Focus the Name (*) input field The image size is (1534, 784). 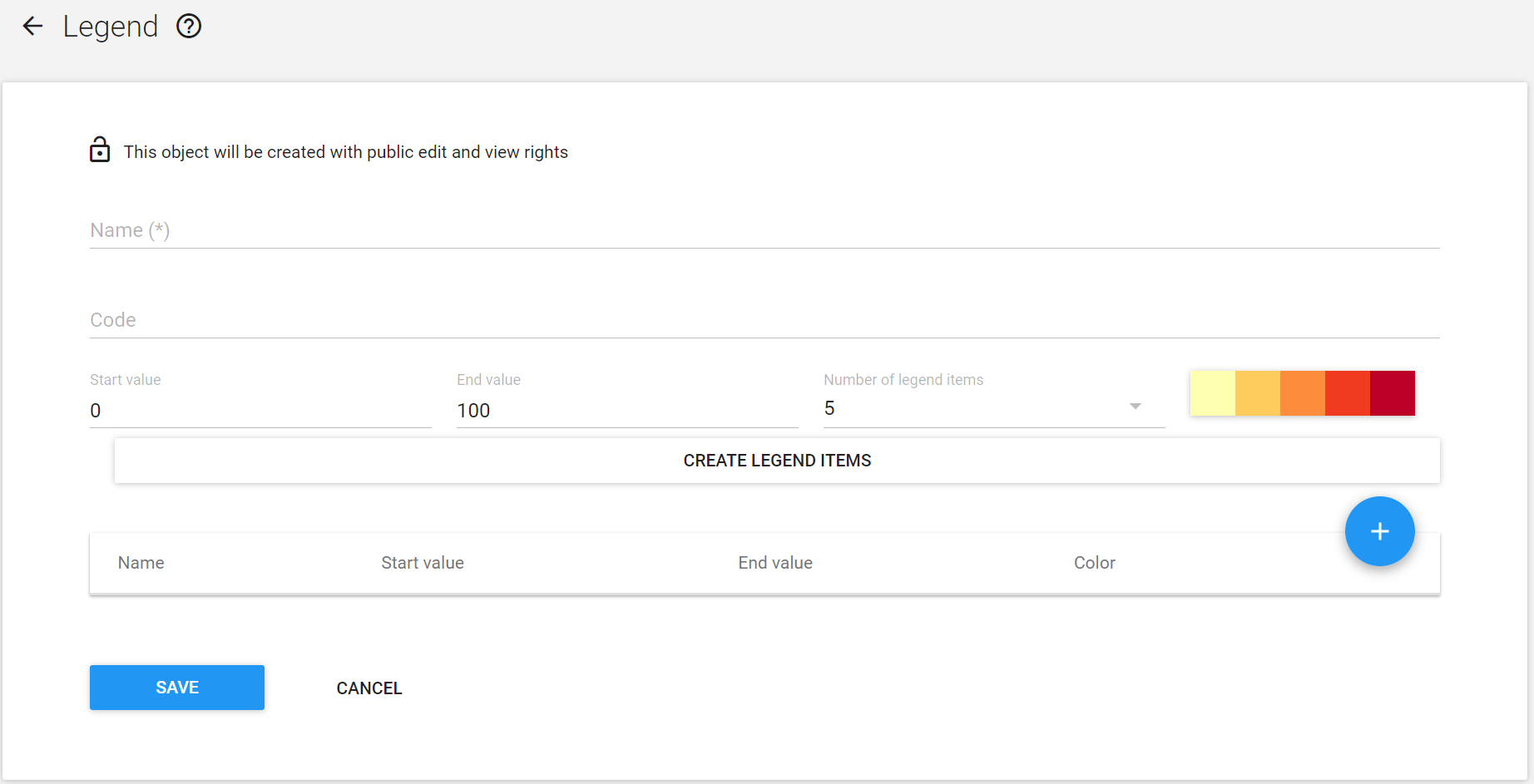[x=765, y=230]
